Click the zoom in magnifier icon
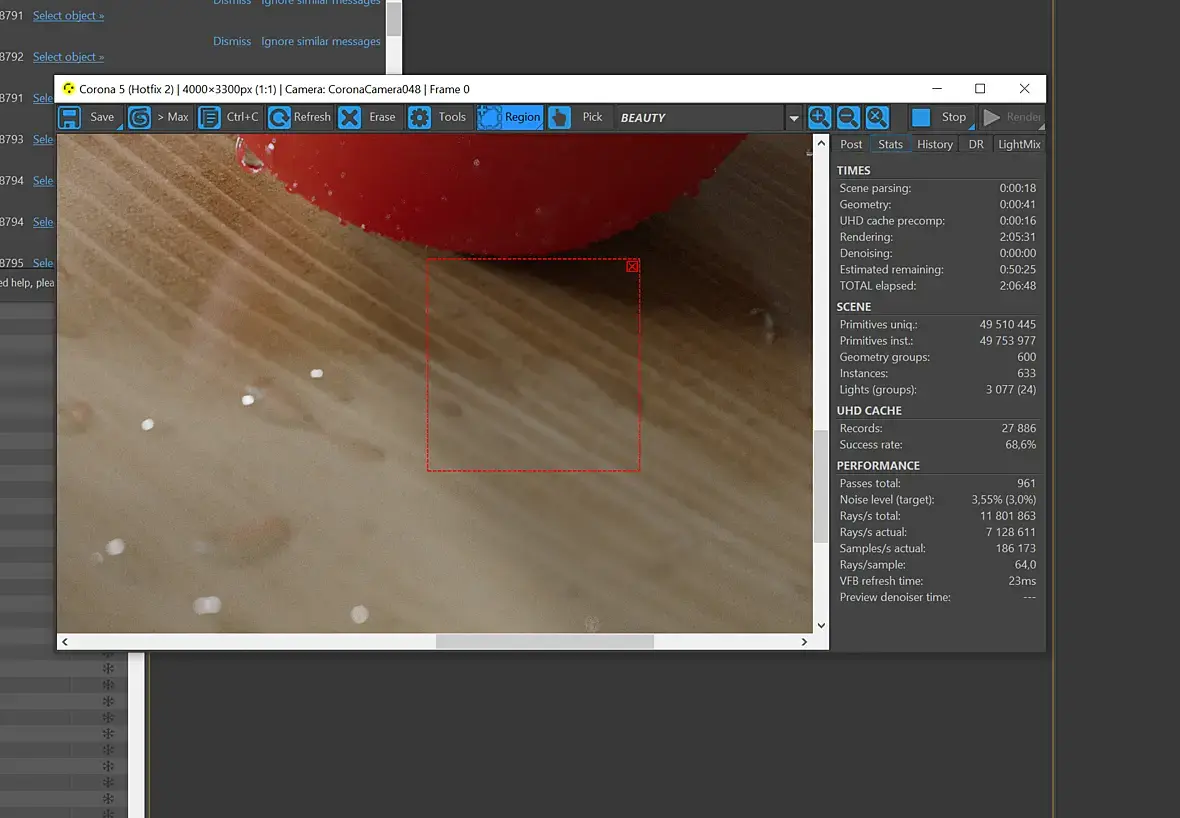1180x818 pixels. point(819,117)
